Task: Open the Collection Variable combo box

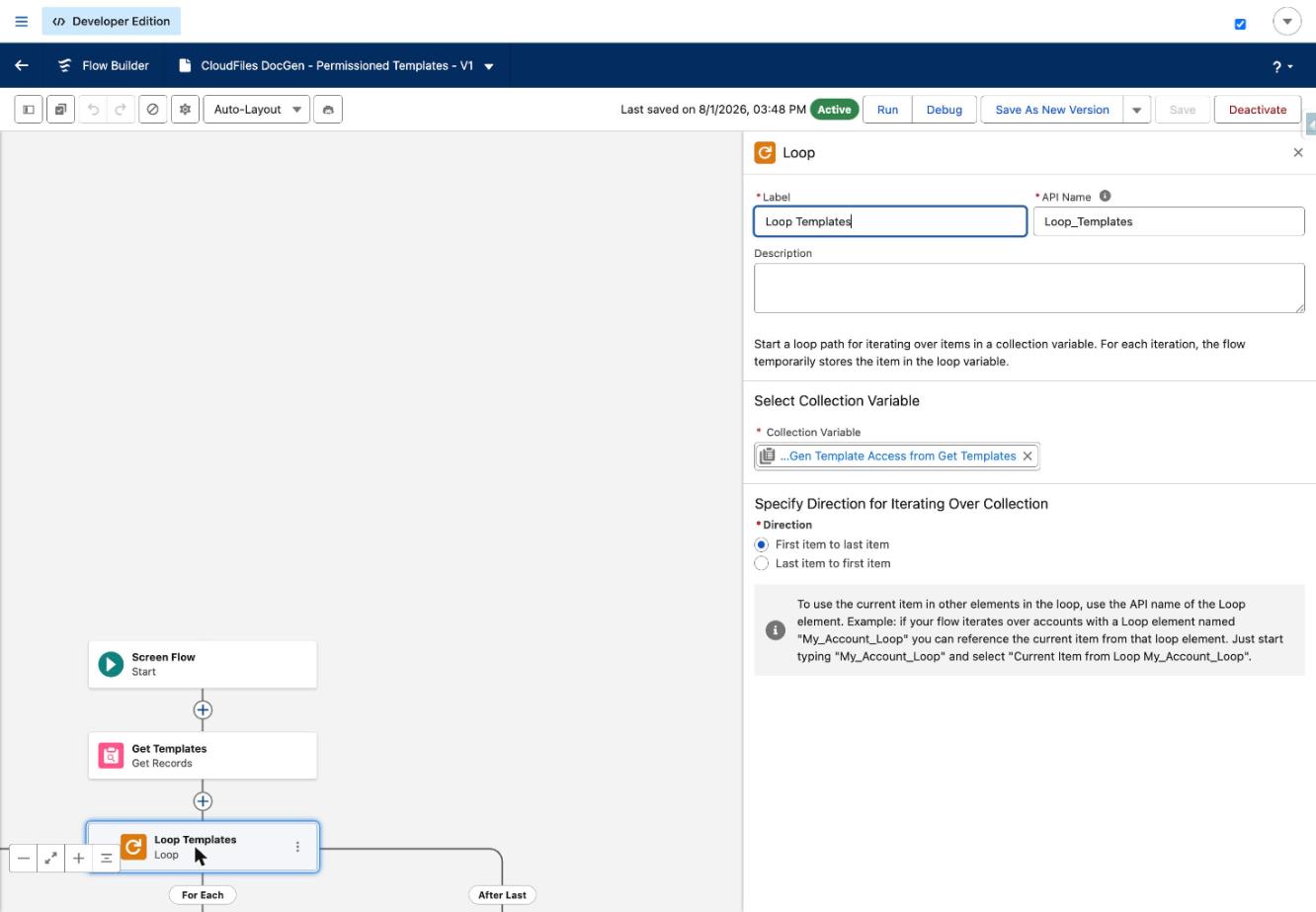Action: click(897, 456)
